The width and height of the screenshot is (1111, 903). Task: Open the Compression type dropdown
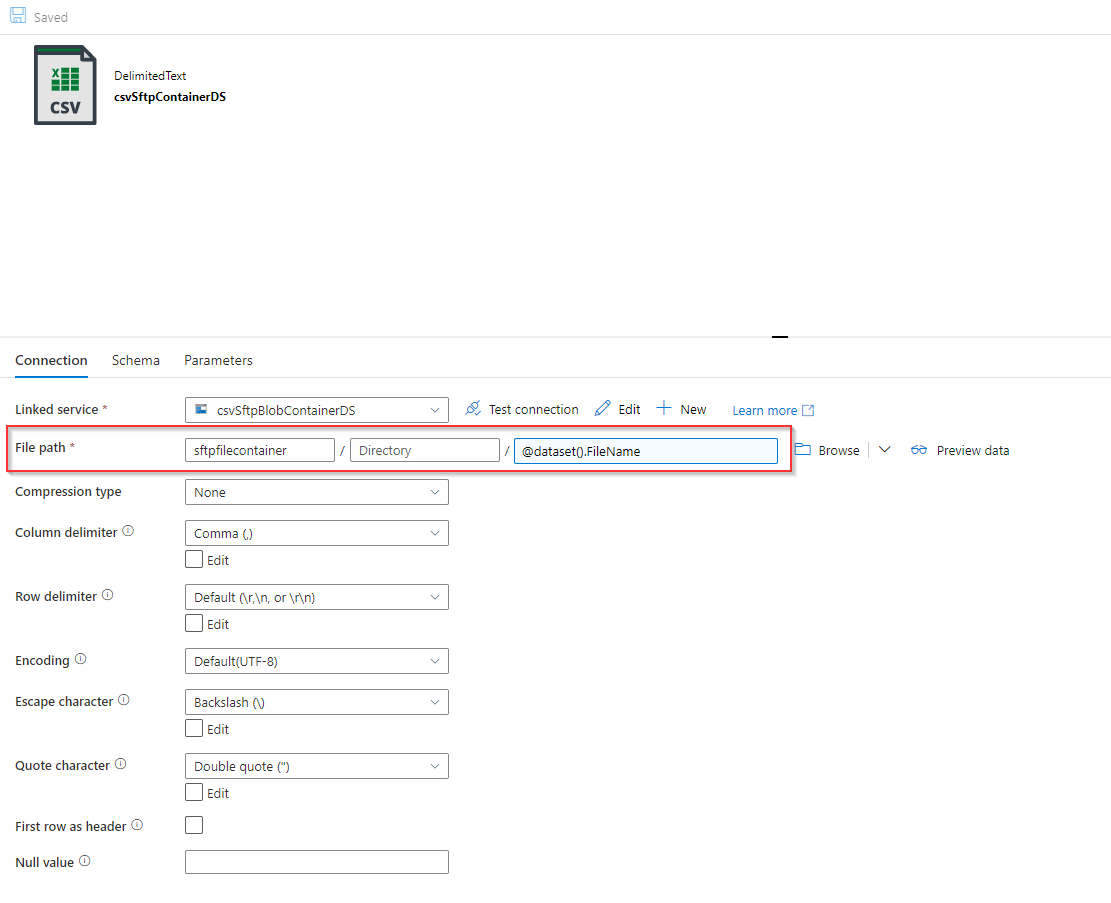coord(316,491)
